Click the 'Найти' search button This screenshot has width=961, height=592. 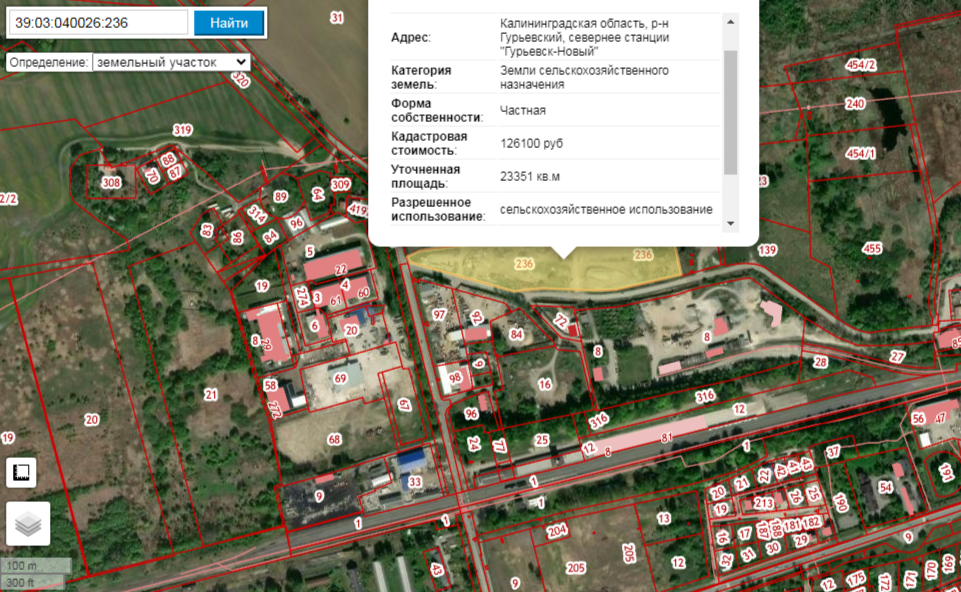point(229,22)
